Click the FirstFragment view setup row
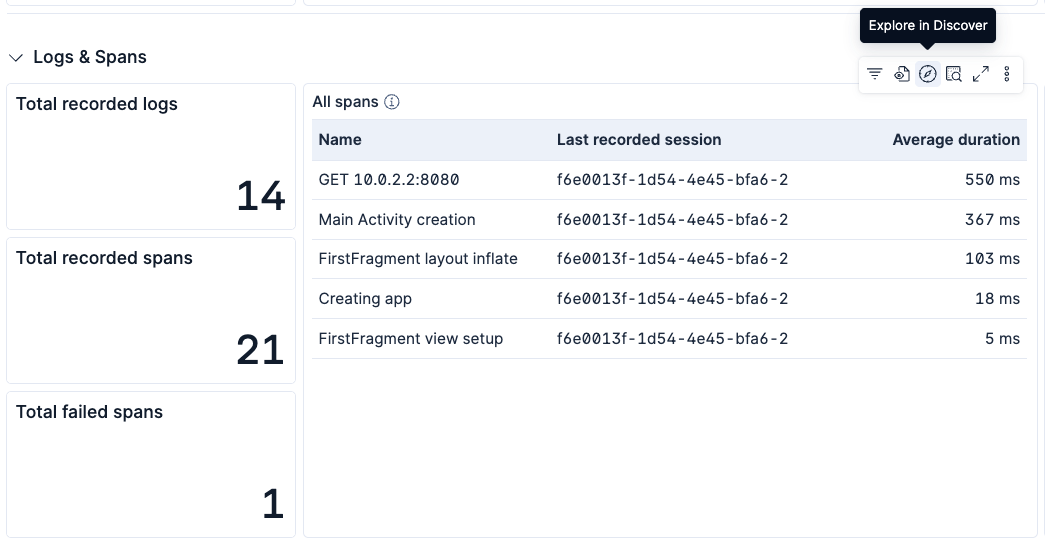1045x543 pixels. click(x=669, y=338)
